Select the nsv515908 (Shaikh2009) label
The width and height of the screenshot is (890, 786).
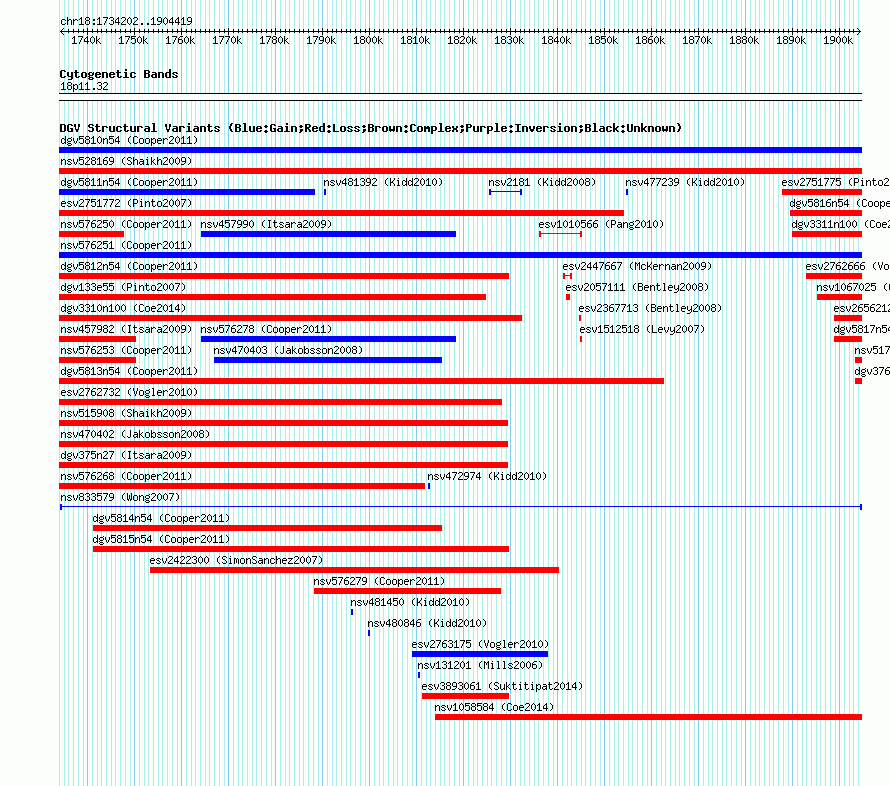tap(126, 413)
